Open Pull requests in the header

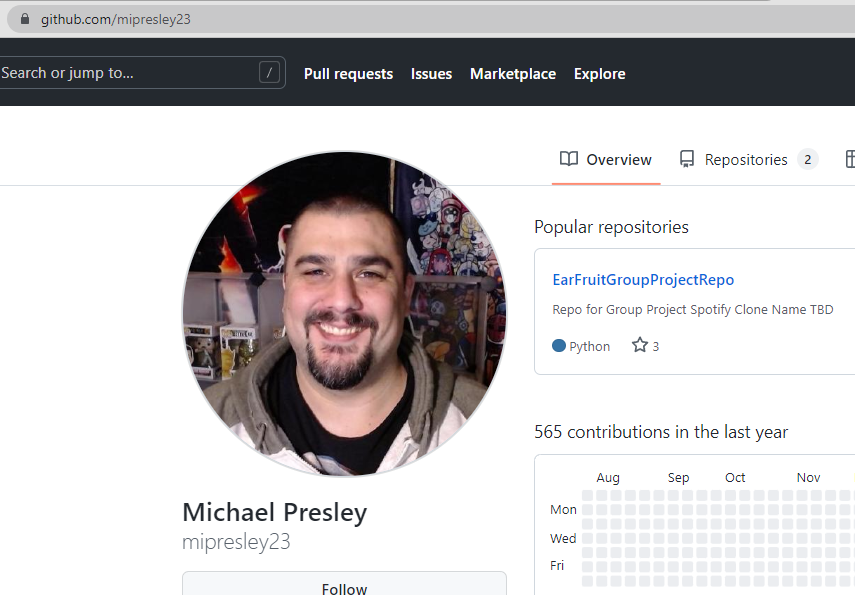(348, 74)
